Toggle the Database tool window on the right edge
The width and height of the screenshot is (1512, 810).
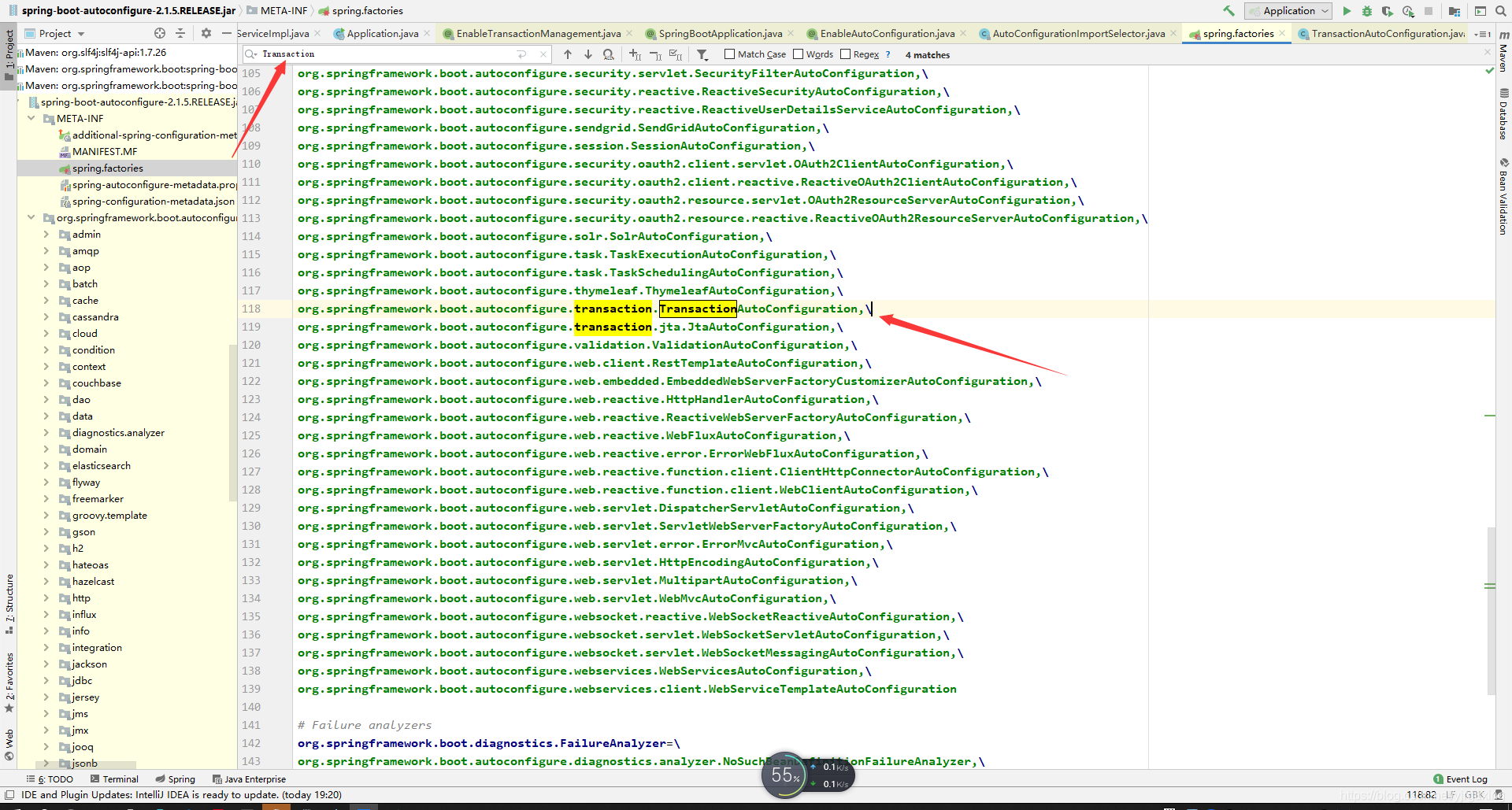(1504, 114)
